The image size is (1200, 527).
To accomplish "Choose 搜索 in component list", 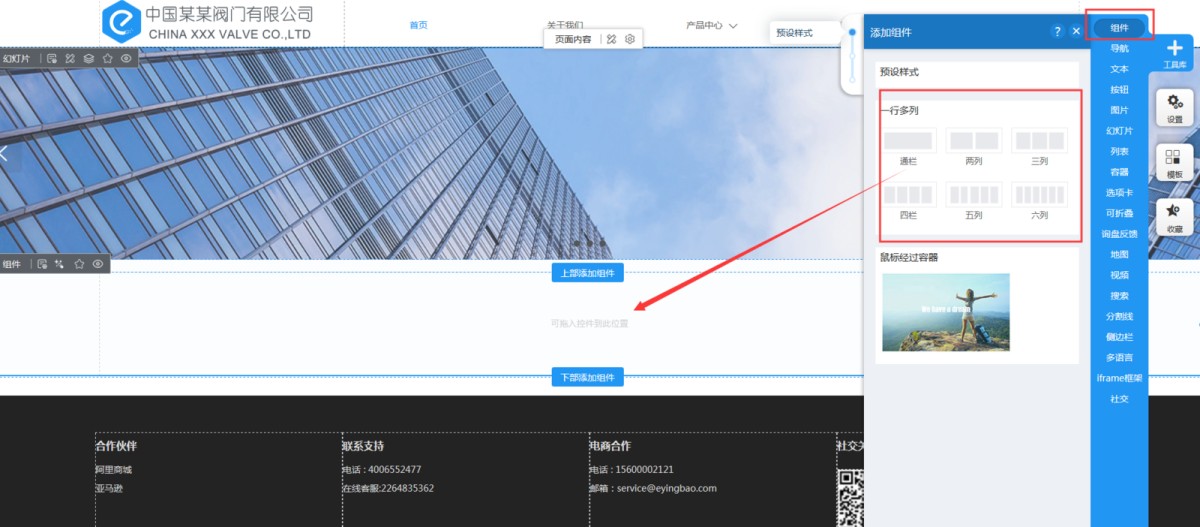I will point(1119,295).
